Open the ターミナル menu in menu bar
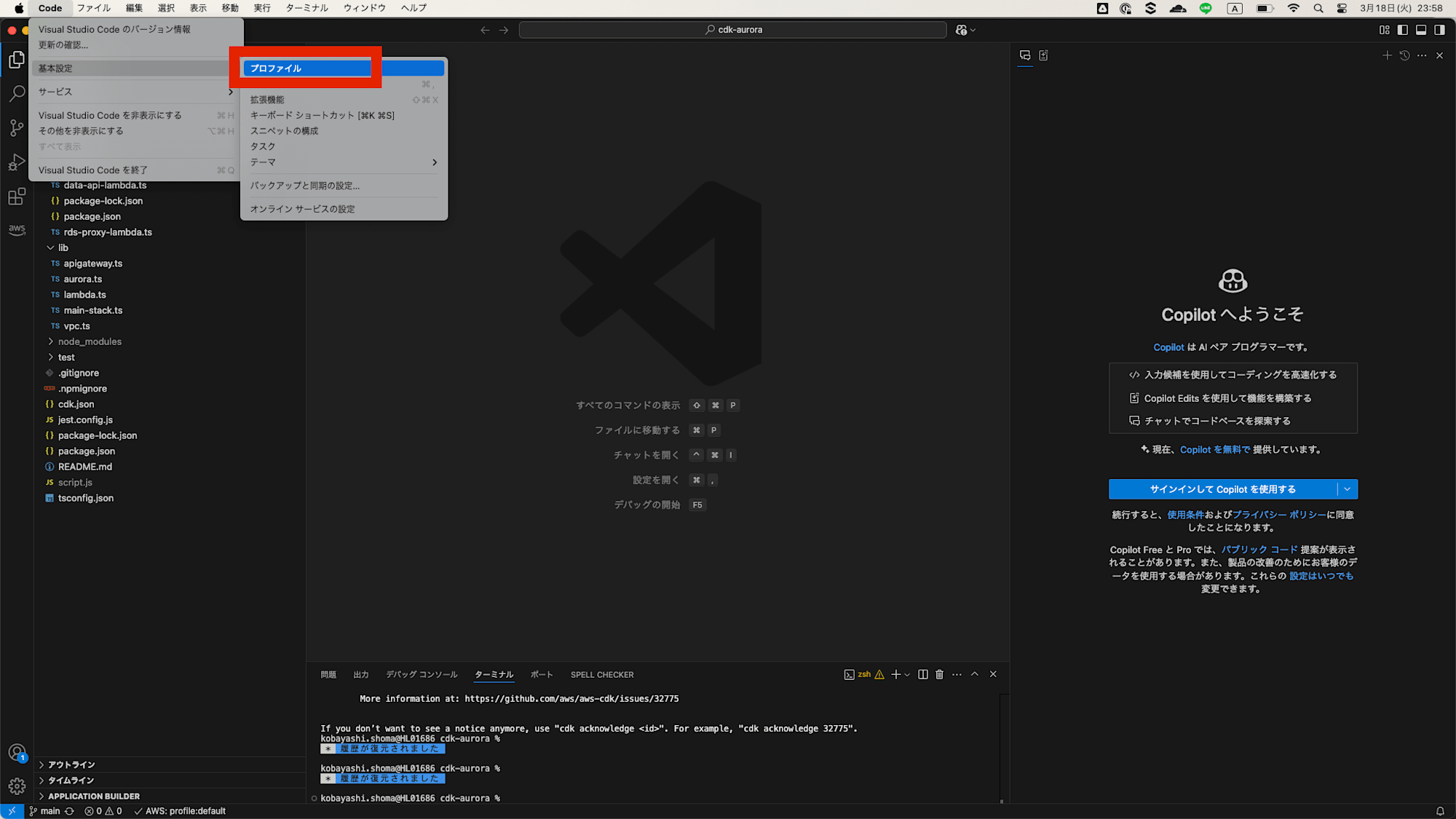The height and width of the screenshot is (819, 1456). 306,8
